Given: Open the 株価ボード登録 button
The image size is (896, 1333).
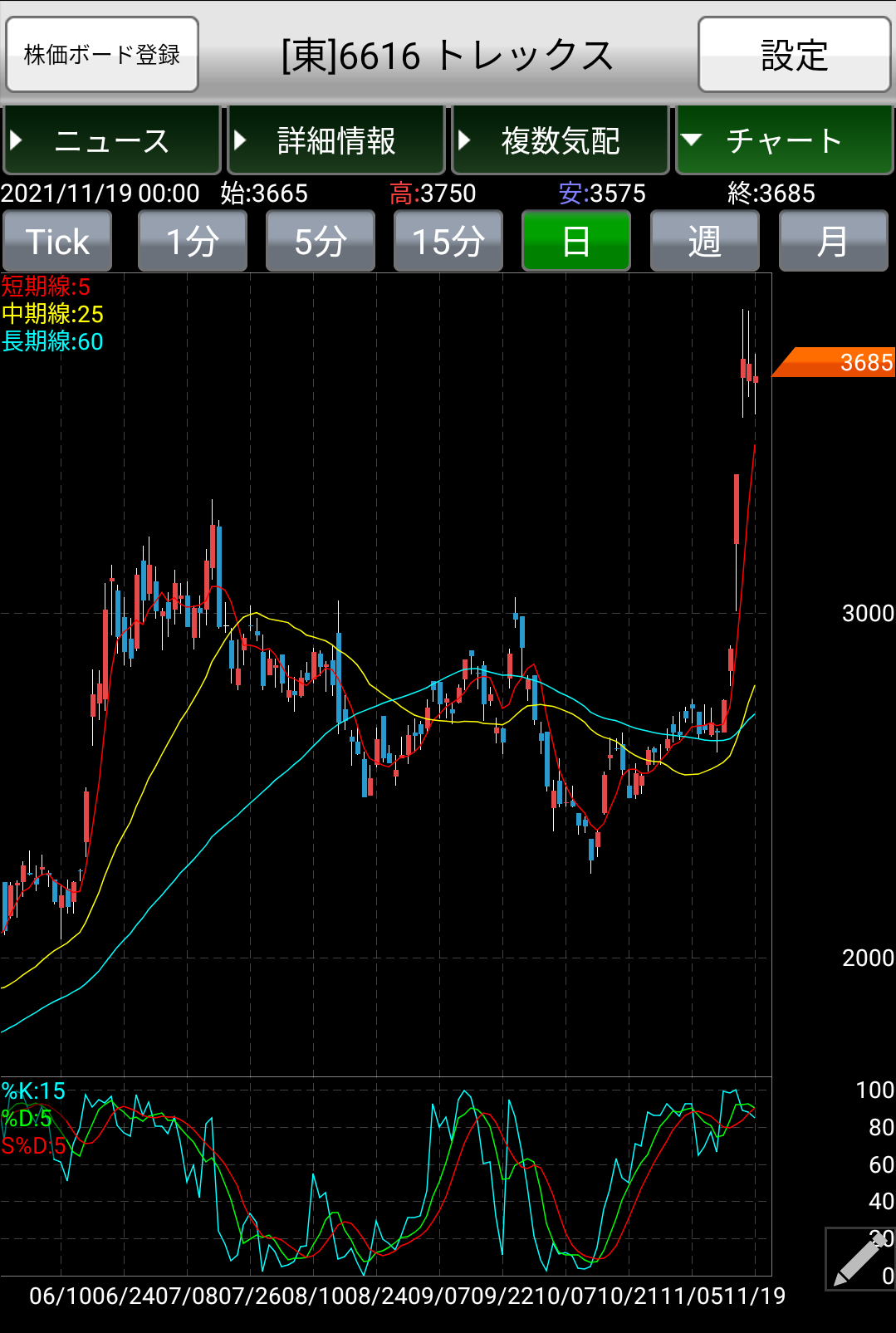Looking at the screenshot, I should click(x=102, y=55).
